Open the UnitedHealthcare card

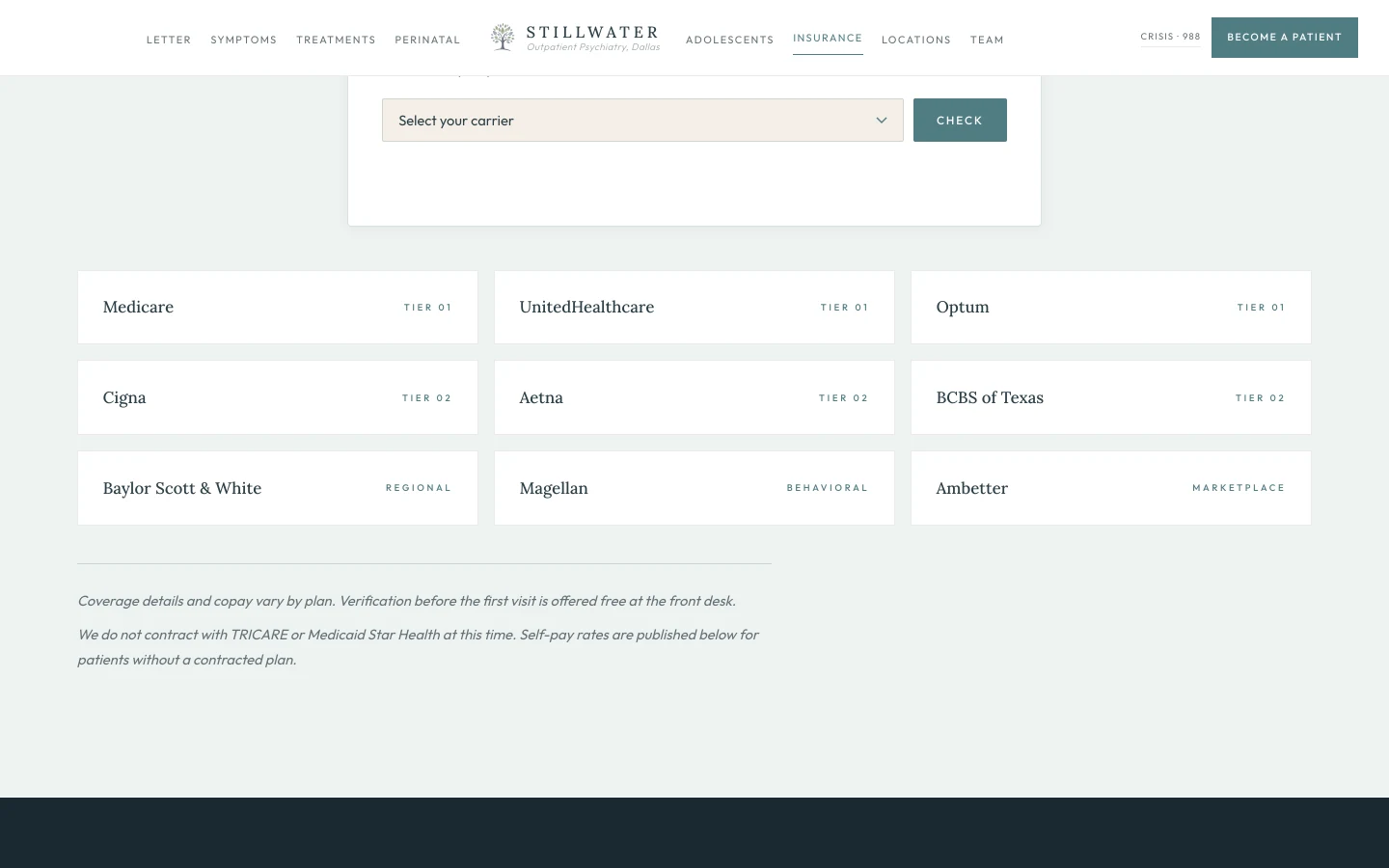pyautogui.click(x=694, y=308)
